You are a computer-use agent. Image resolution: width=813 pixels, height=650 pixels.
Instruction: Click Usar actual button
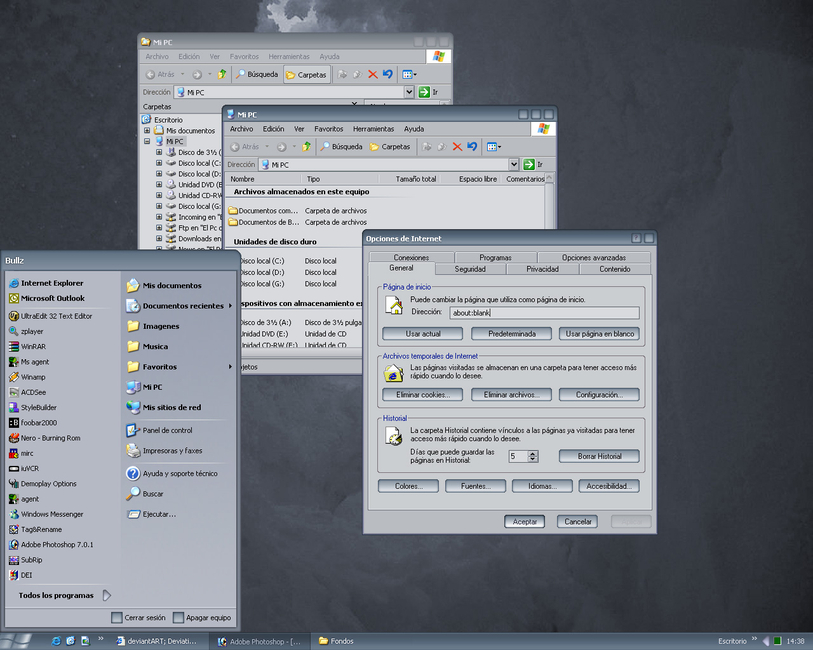[423, 334]
